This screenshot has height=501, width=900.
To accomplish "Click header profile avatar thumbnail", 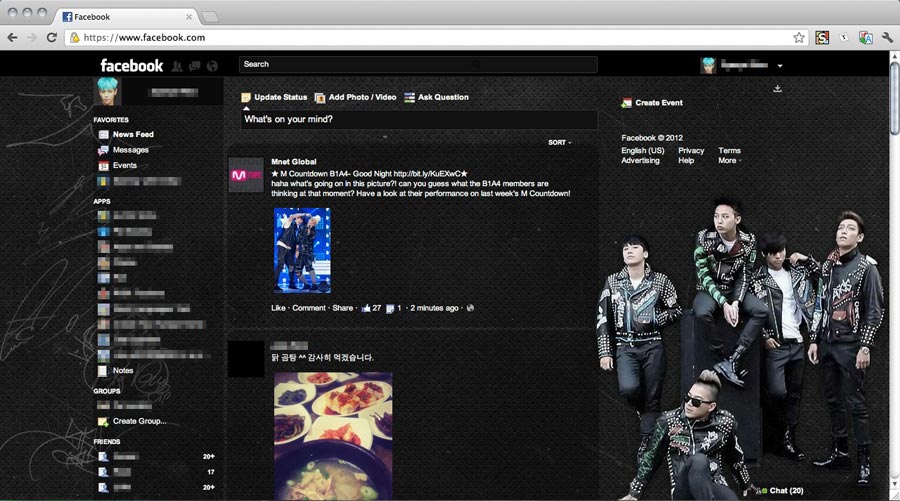I will 708,65.
